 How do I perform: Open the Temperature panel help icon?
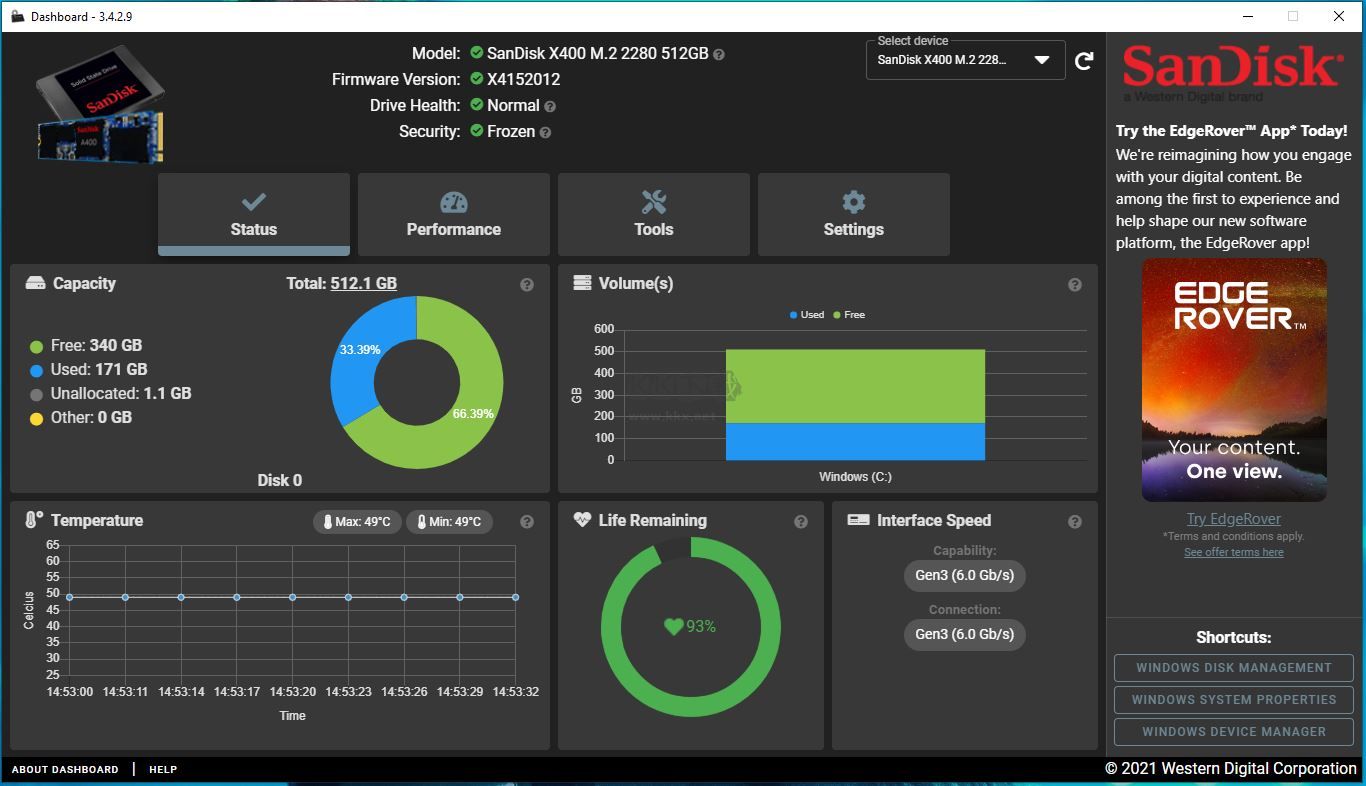tap(527, 521)
